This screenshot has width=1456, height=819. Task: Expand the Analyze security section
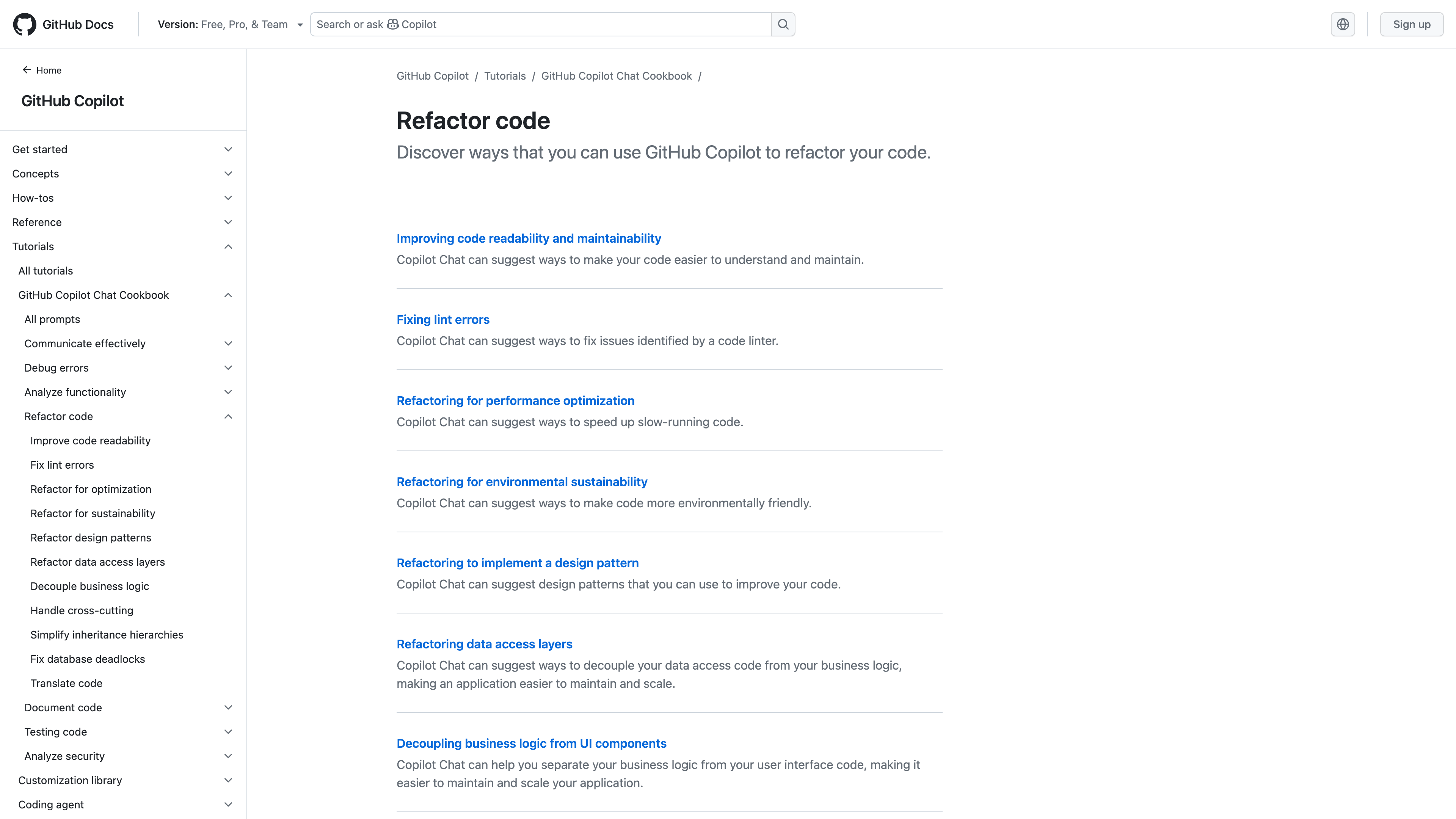[228, 756]
